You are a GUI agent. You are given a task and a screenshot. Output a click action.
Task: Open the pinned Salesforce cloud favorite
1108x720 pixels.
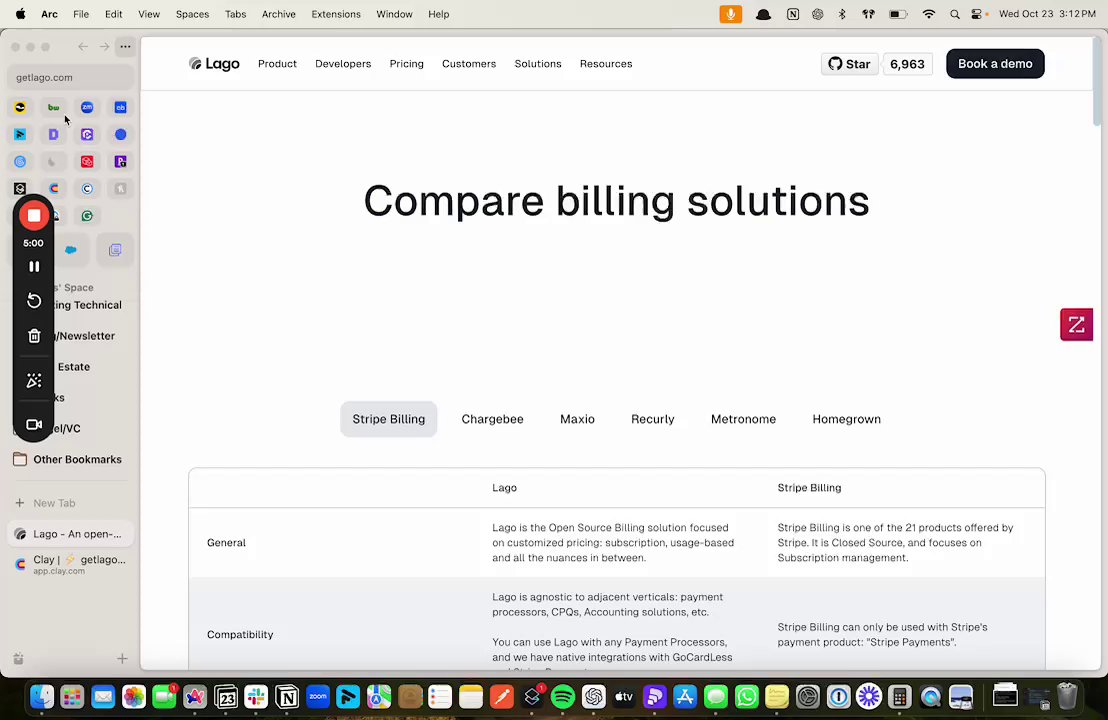71,250
